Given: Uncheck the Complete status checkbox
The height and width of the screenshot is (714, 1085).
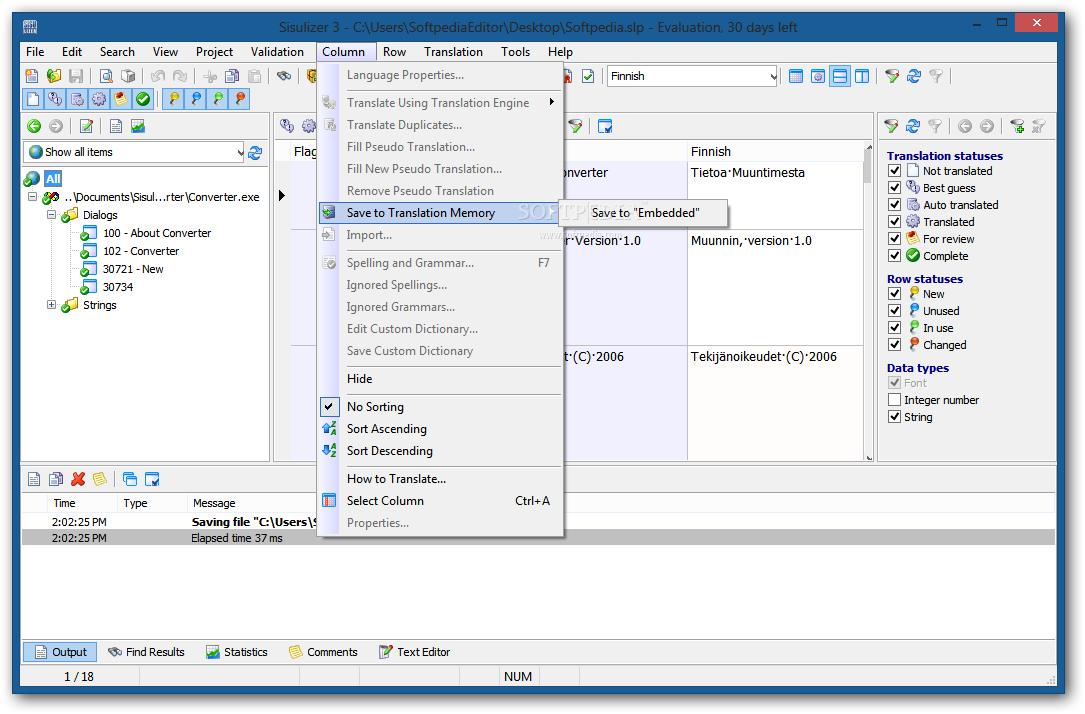Looking at the screenshot, I should click(x=894, y=256).
